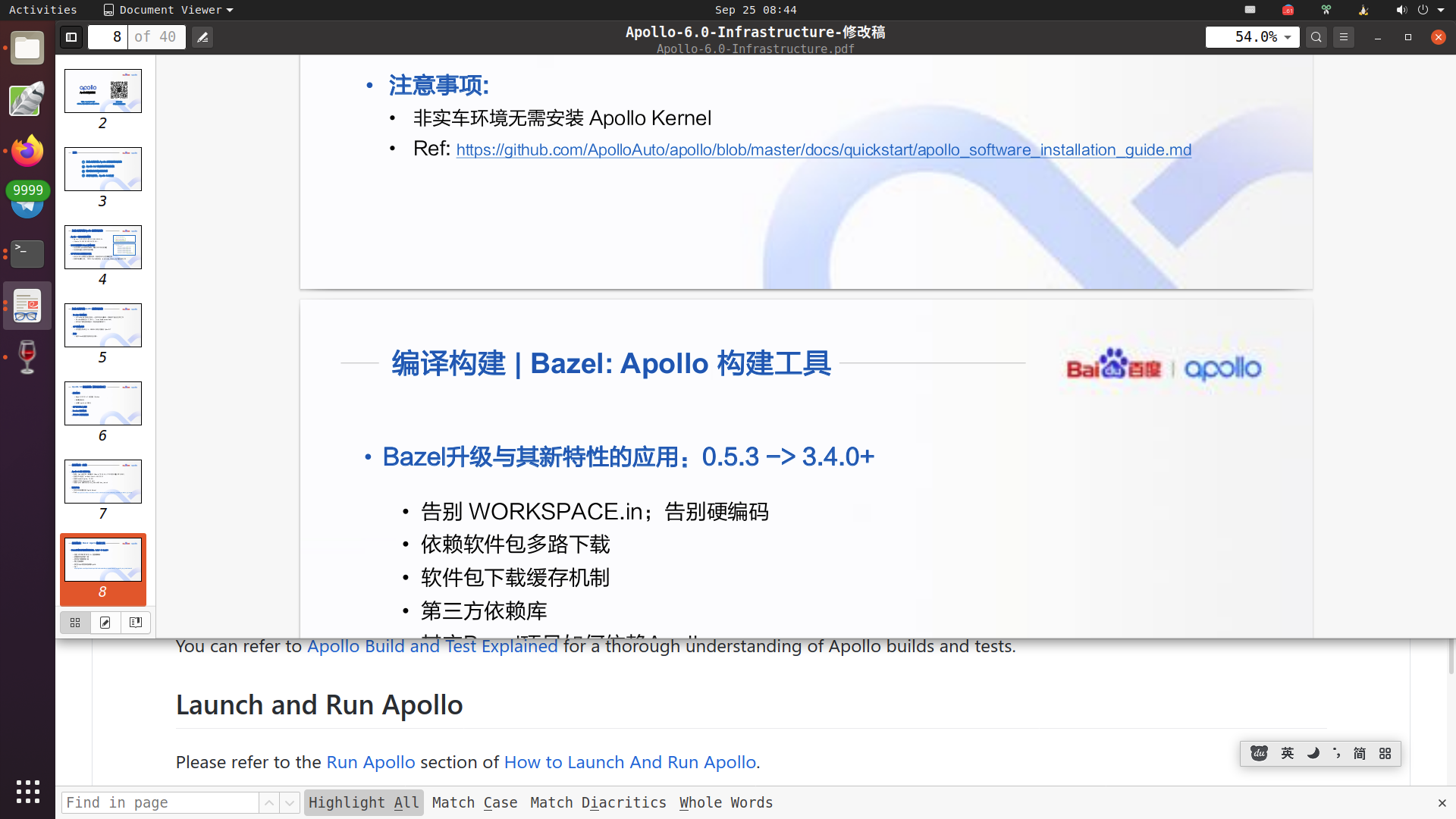Expand the Document Viewer top bar menu
Screen dimensions: 1456x819
(168, 10)
